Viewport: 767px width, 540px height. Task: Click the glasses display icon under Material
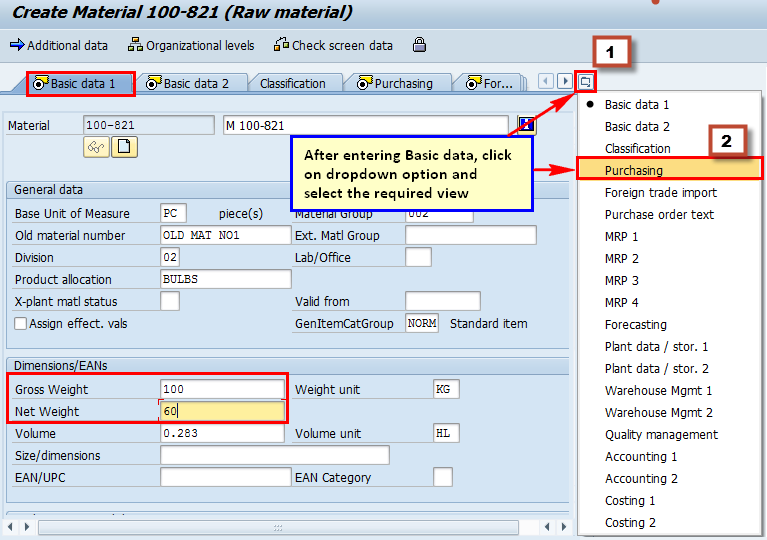(x=96, y=147)
